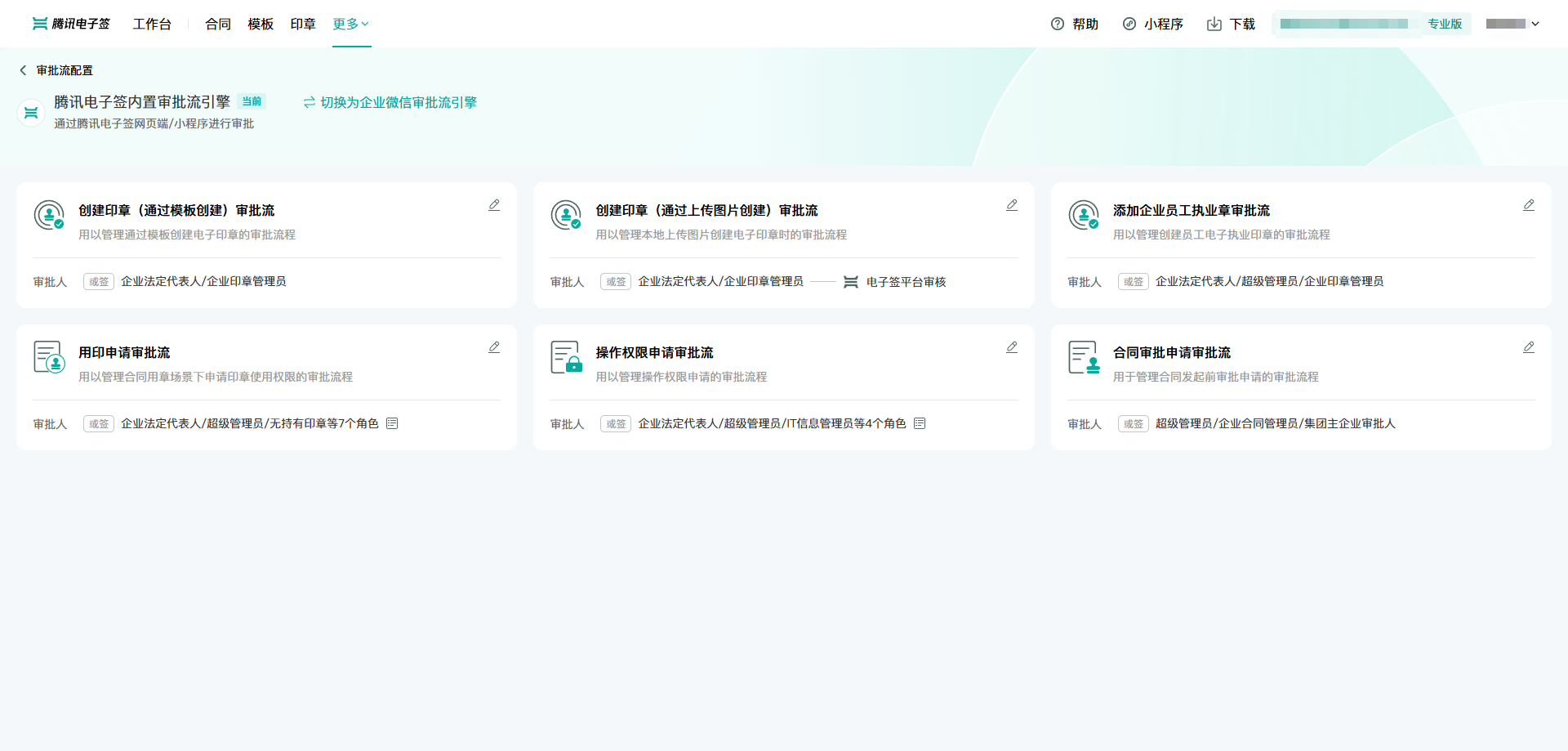Screen dimensions: 1568x751
Task: Open 帮助 in the top bar
Action: [1075, 24]
